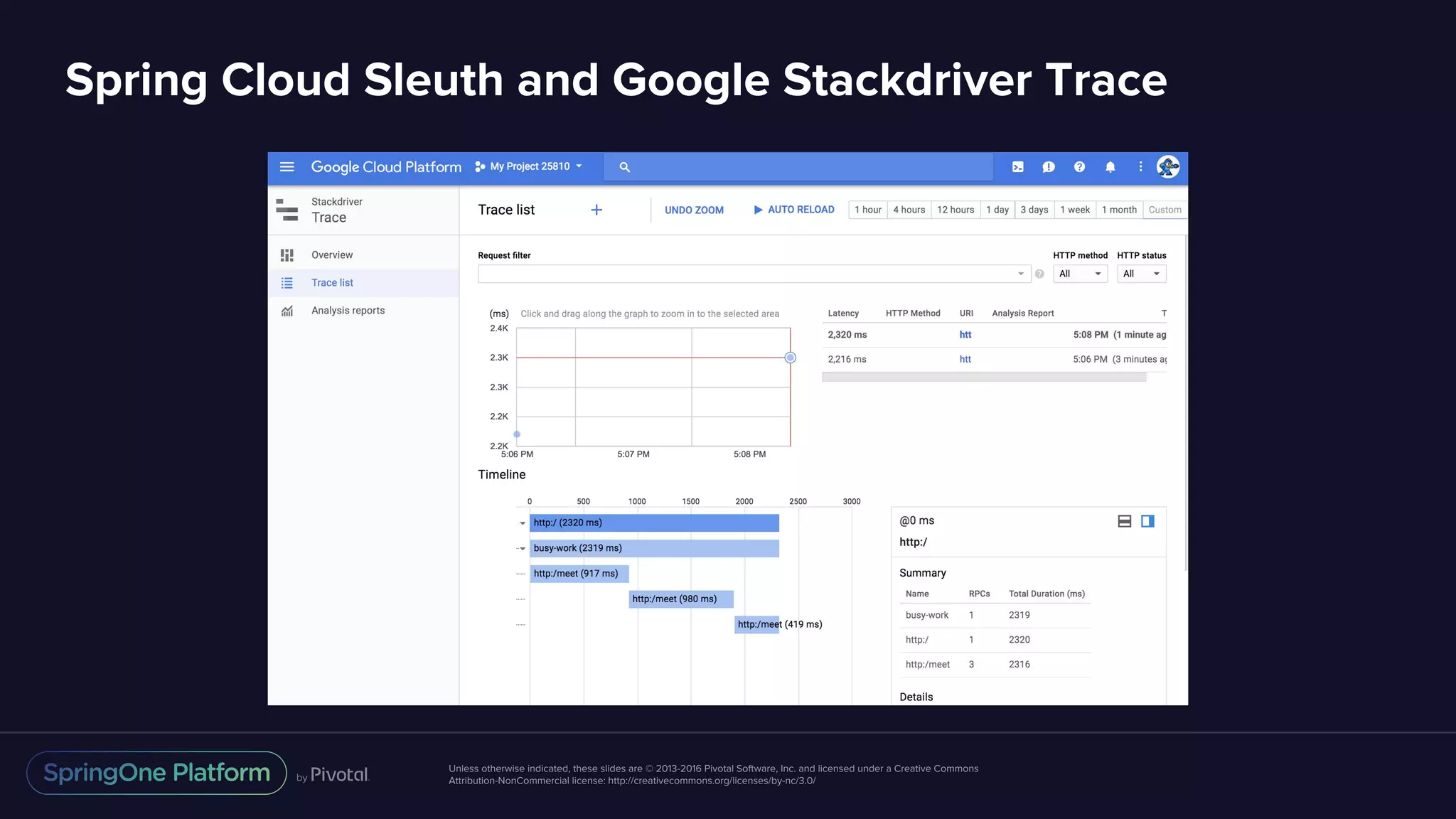Select the 2,320 ms trace row

pyautogui.click(x=995, y=335)
